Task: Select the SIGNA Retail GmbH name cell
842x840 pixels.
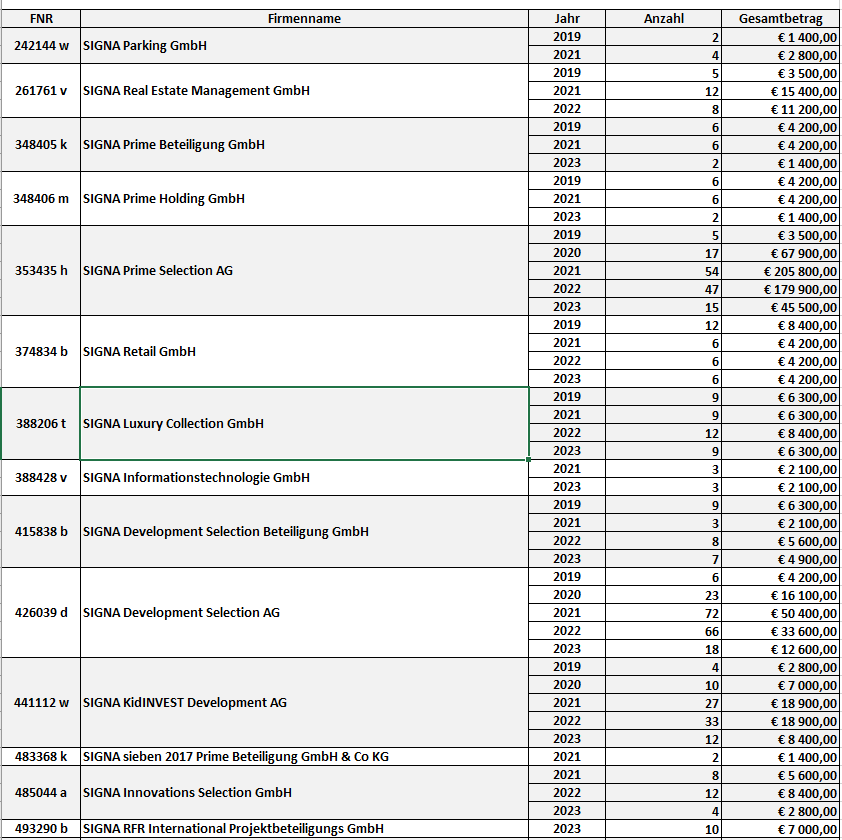Action: 304,352
